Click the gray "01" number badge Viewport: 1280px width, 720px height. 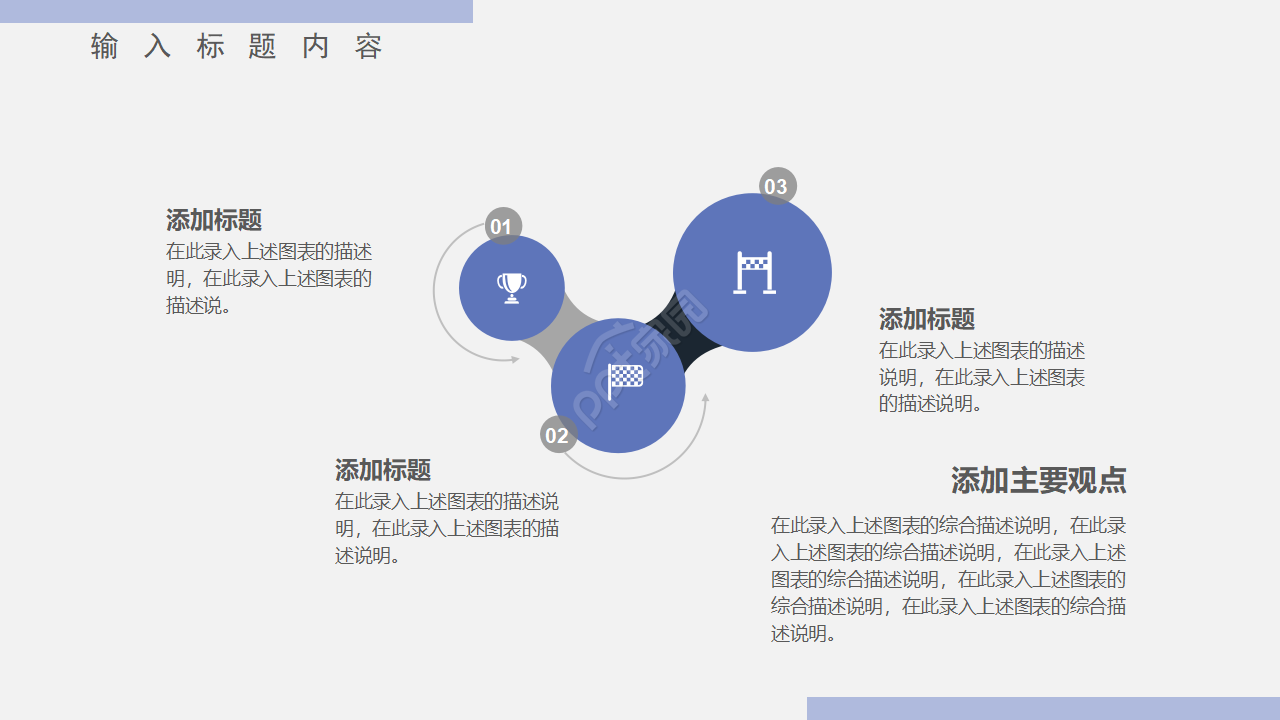pyautogui.click(x=501, y=226)
